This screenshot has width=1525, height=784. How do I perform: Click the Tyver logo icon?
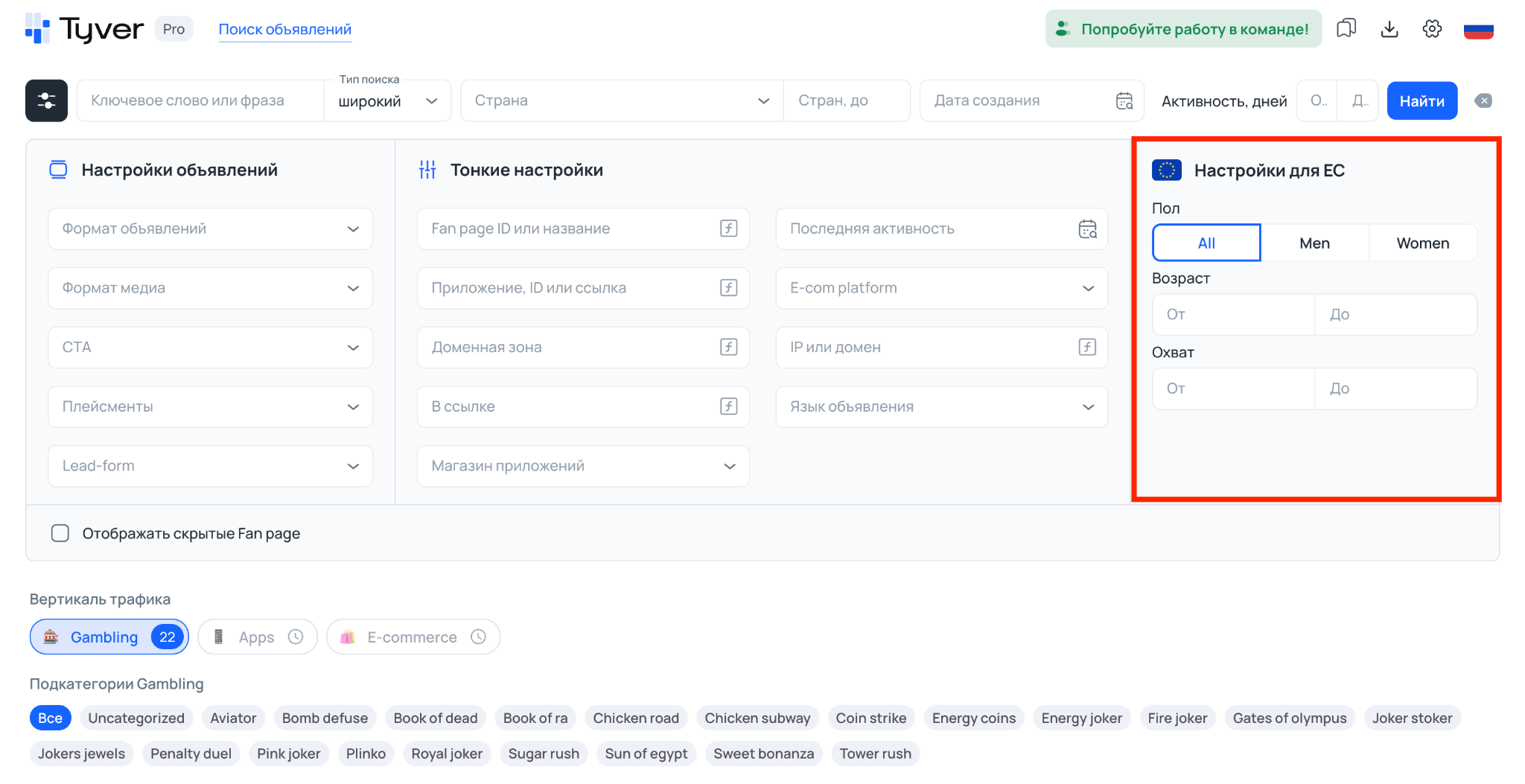[37, 28]
